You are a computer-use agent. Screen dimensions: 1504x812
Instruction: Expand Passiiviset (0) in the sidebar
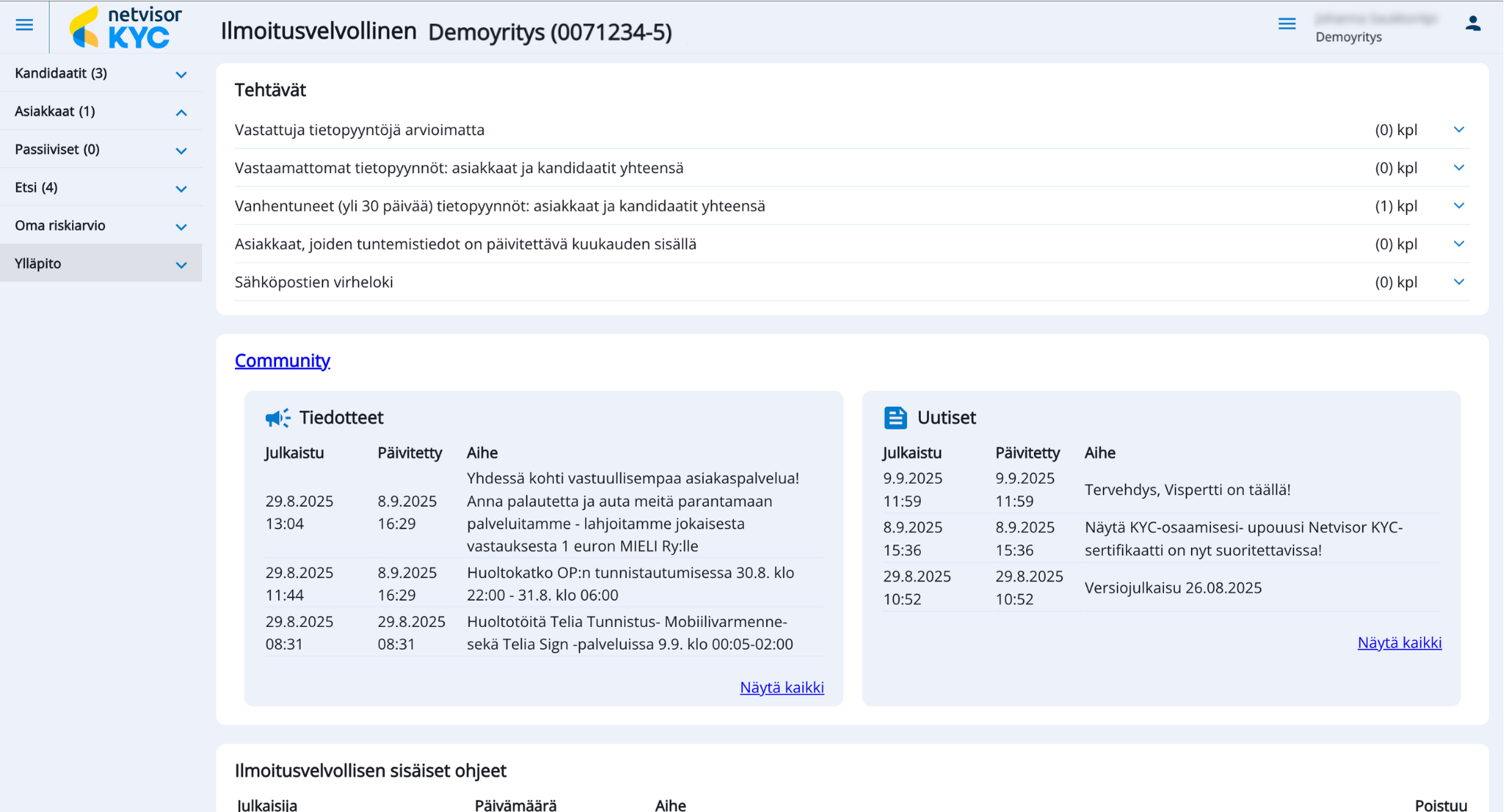point(181,151)
